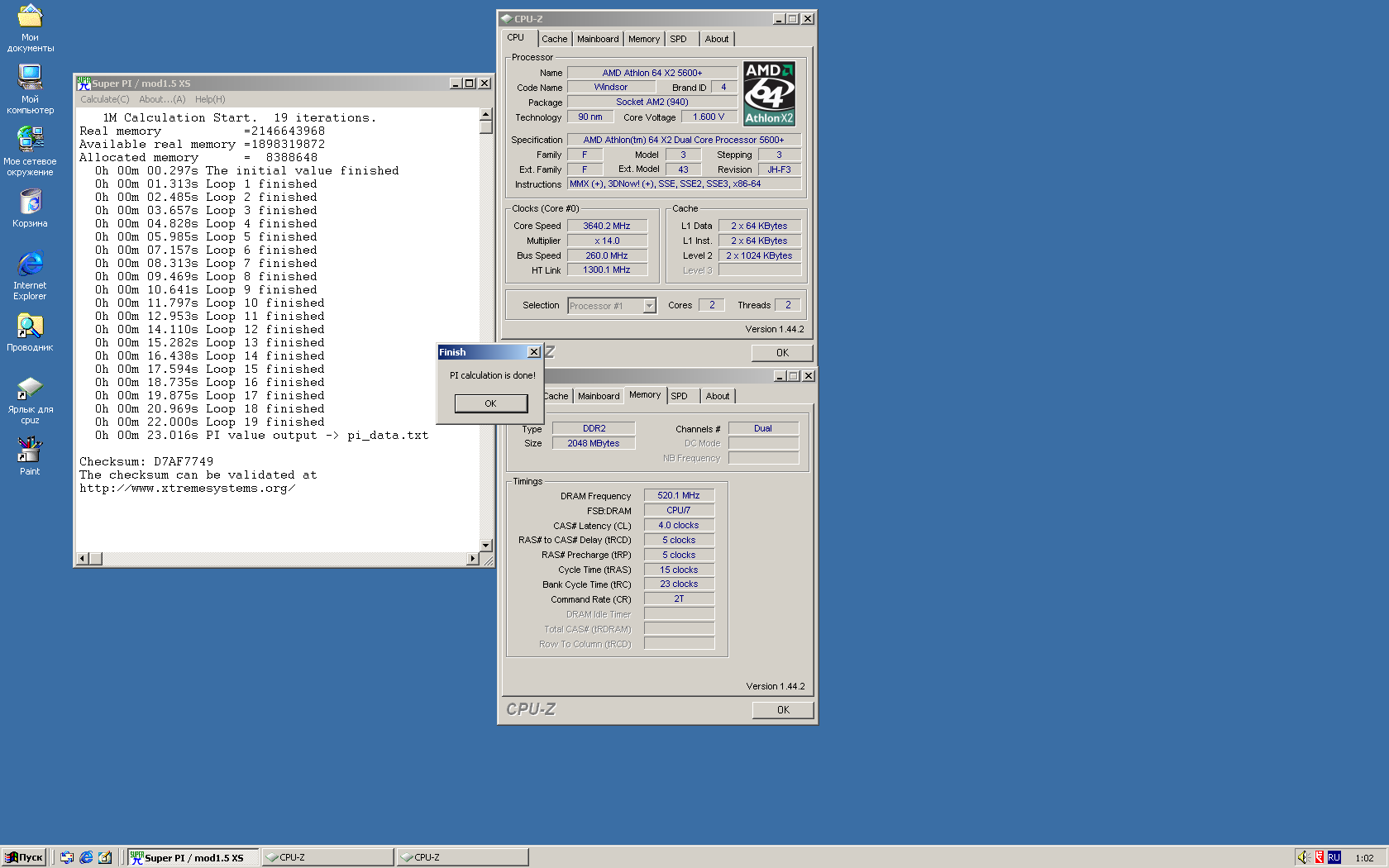Click the CPU-Z title bar icon
1389x868 pixels.
pos(506,19)
